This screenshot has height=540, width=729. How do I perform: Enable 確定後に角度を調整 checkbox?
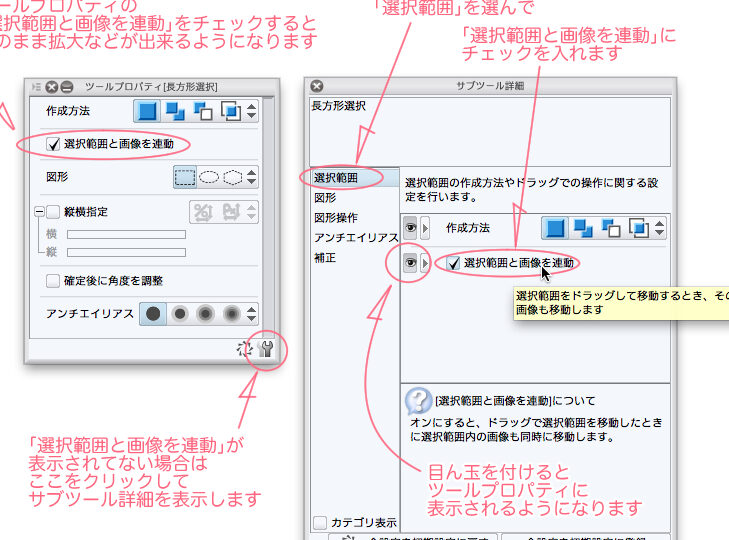53,281
